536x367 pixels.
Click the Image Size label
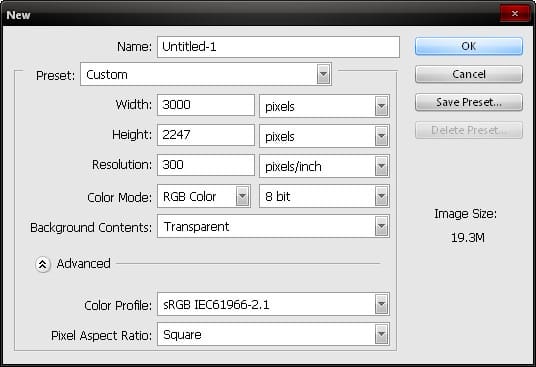pyautogui.click(x=465, y=214)
